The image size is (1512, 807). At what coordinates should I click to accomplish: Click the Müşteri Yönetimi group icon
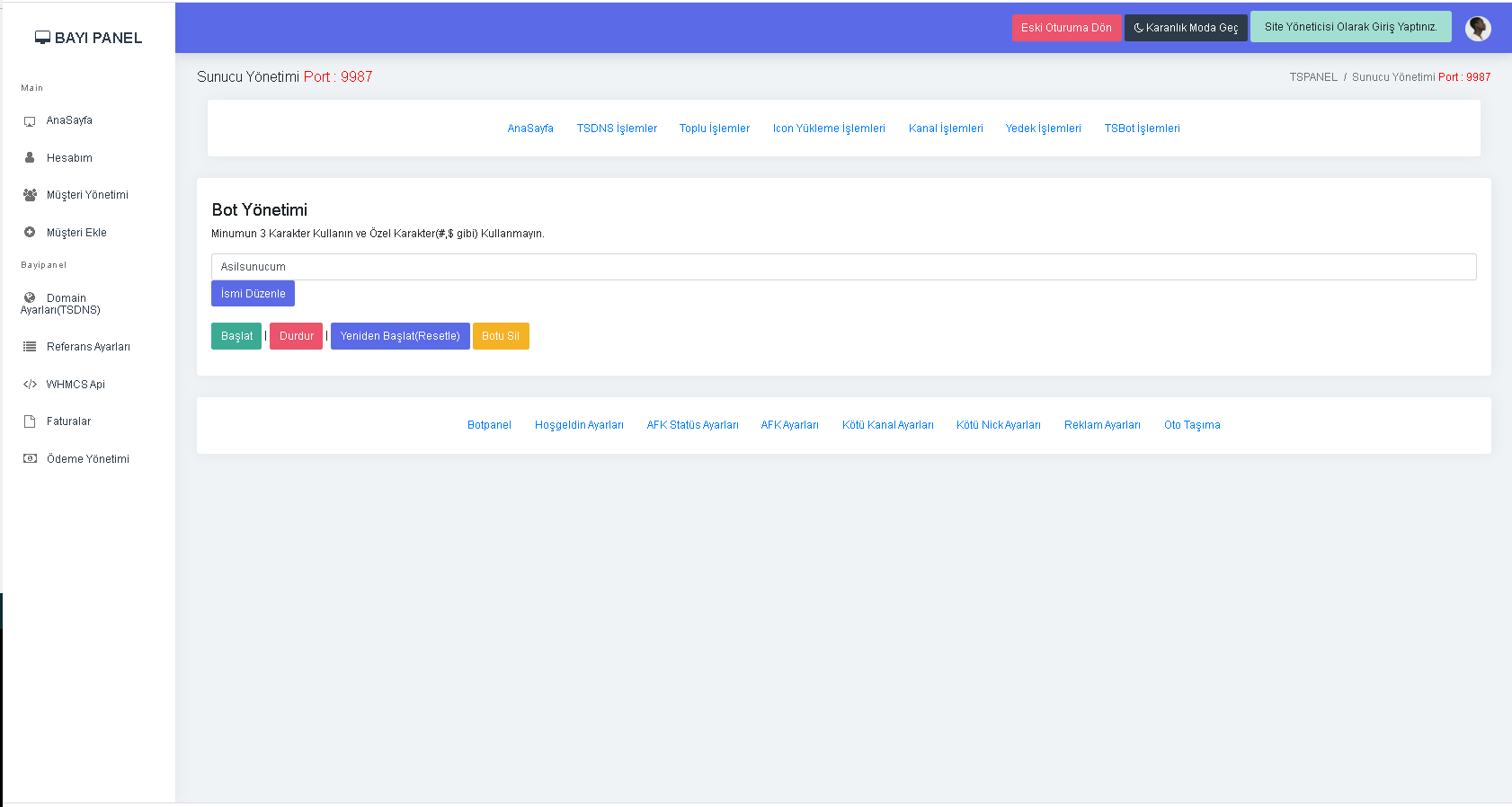pyautogui.click(x=30, y=195)
